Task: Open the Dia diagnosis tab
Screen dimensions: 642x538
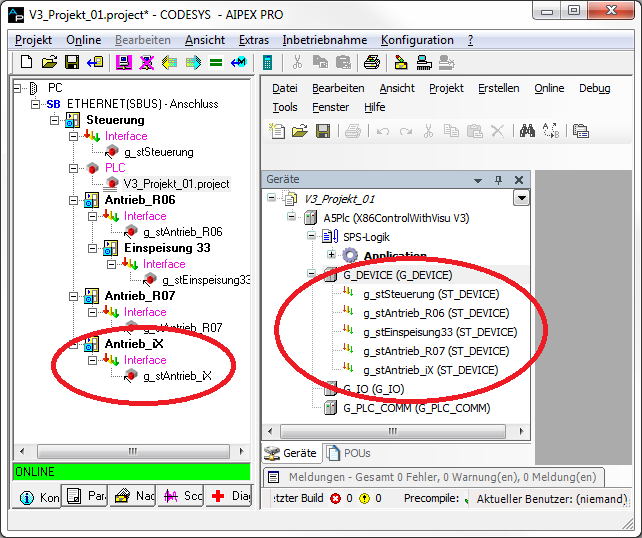Action: pyautogui.click(x=229, y=496)
